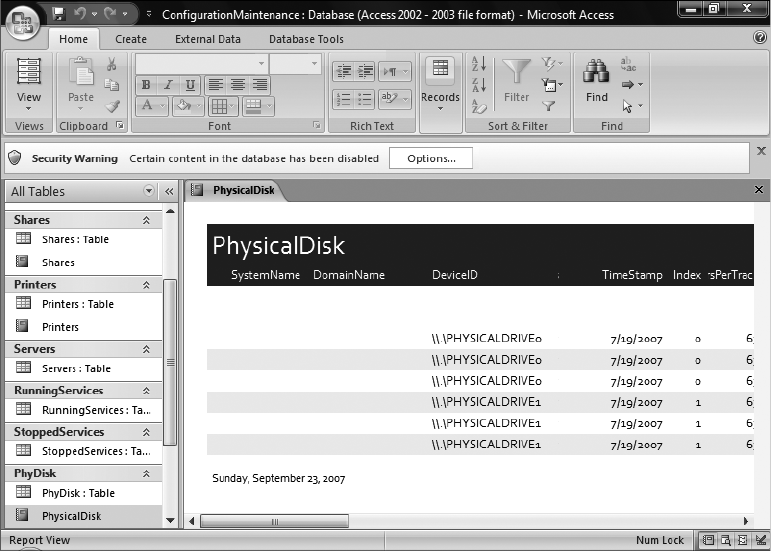771x551 pixels.
Task: Select the Format Painter brush
Action: pos(113,106)
